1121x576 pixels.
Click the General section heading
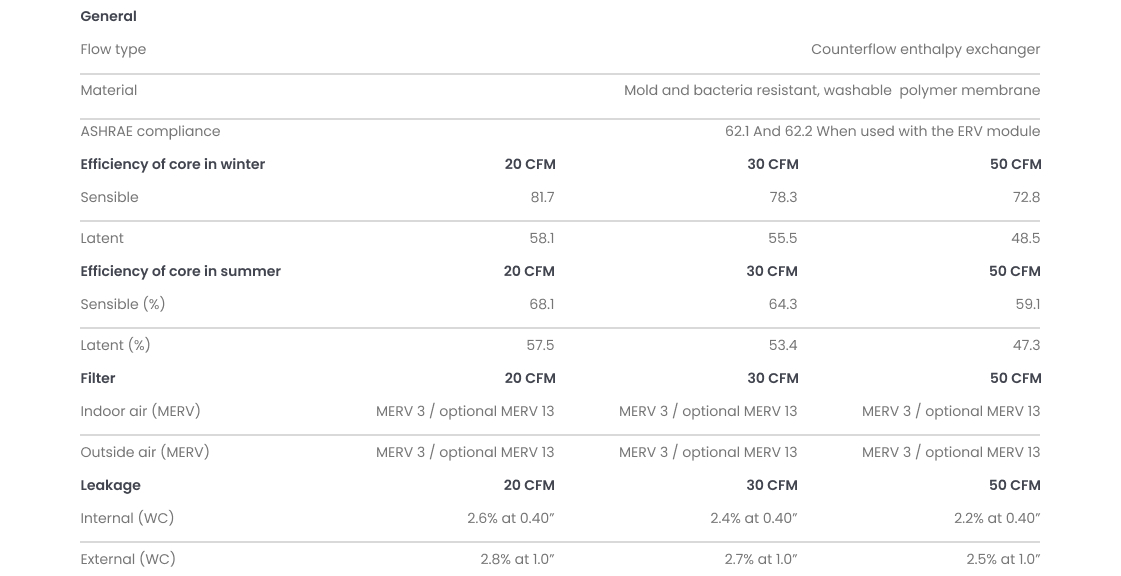click(x=108, y=16)
